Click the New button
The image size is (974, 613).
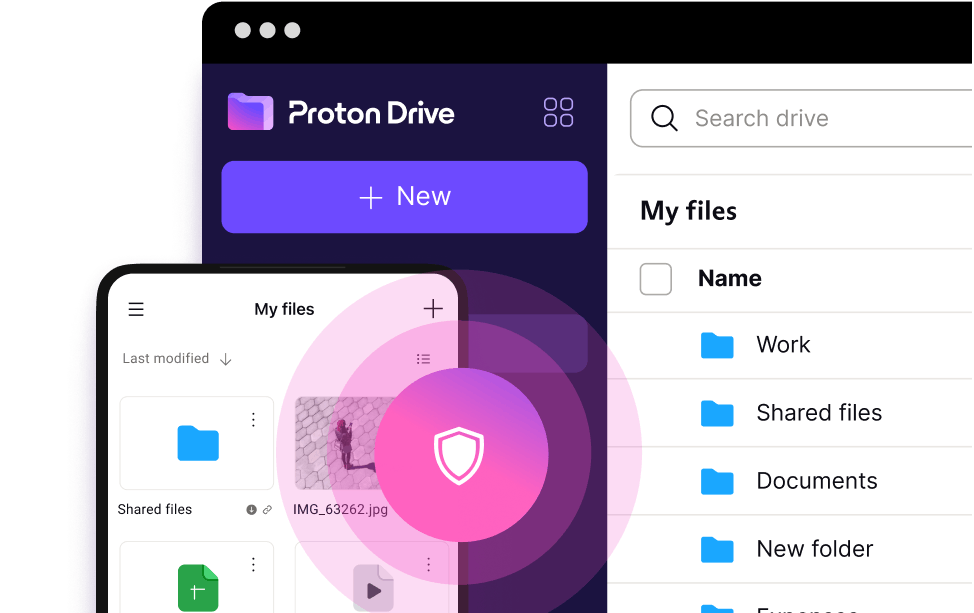click(404, 197)
